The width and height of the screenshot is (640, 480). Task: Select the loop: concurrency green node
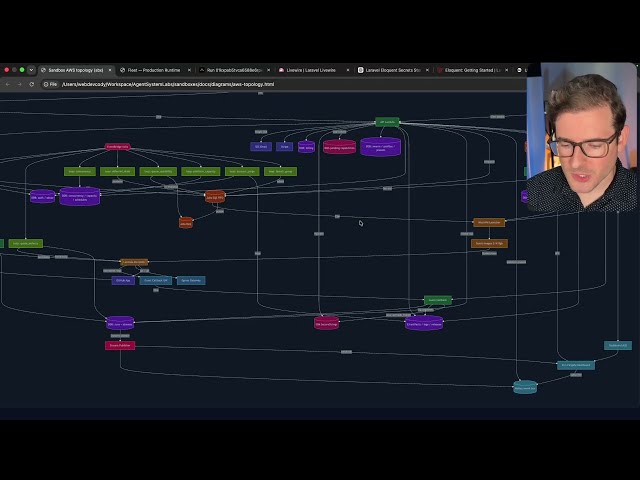coord(80,171)
